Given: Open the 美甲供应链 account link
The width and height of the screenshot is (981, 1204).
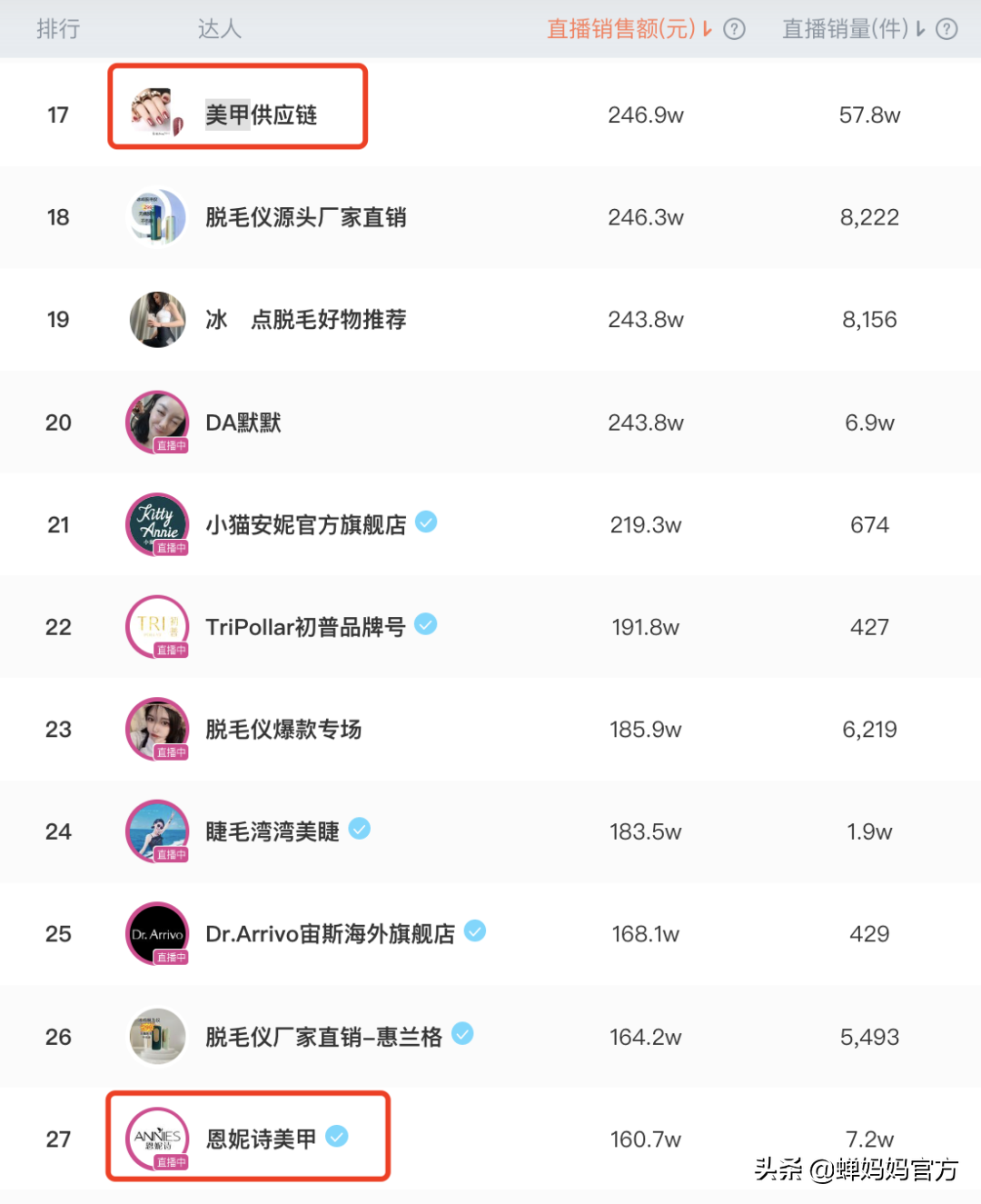Looking at the screenshot, I should point(261,114).
